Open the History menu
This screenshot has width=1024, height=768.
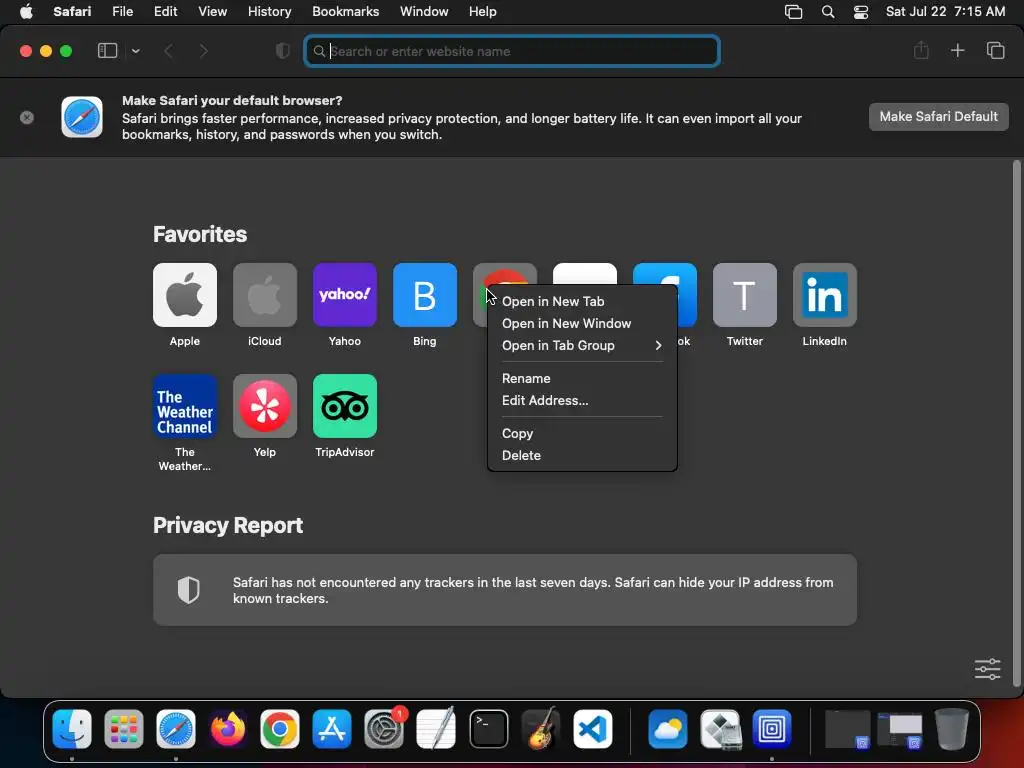[269, 11]
